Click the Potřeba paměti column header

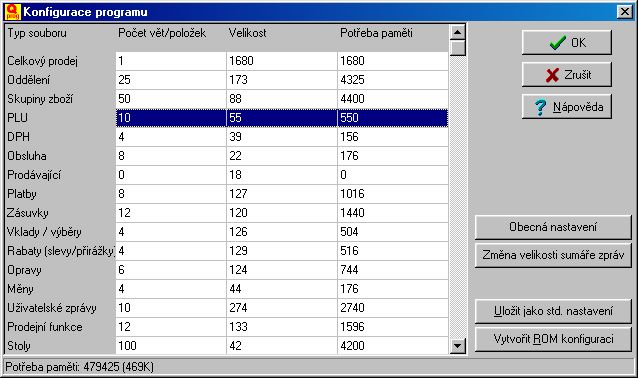coord(376,33)
